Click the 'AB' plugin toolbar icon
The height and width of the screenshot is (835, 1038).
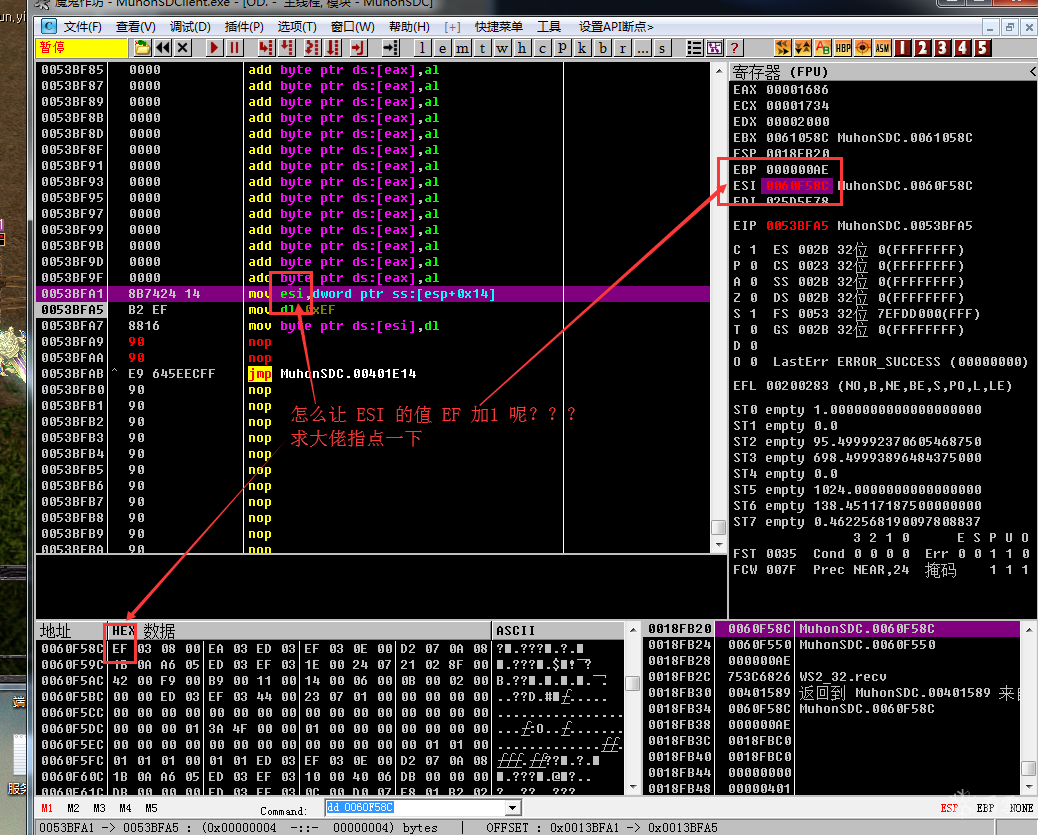click(823, 48)
